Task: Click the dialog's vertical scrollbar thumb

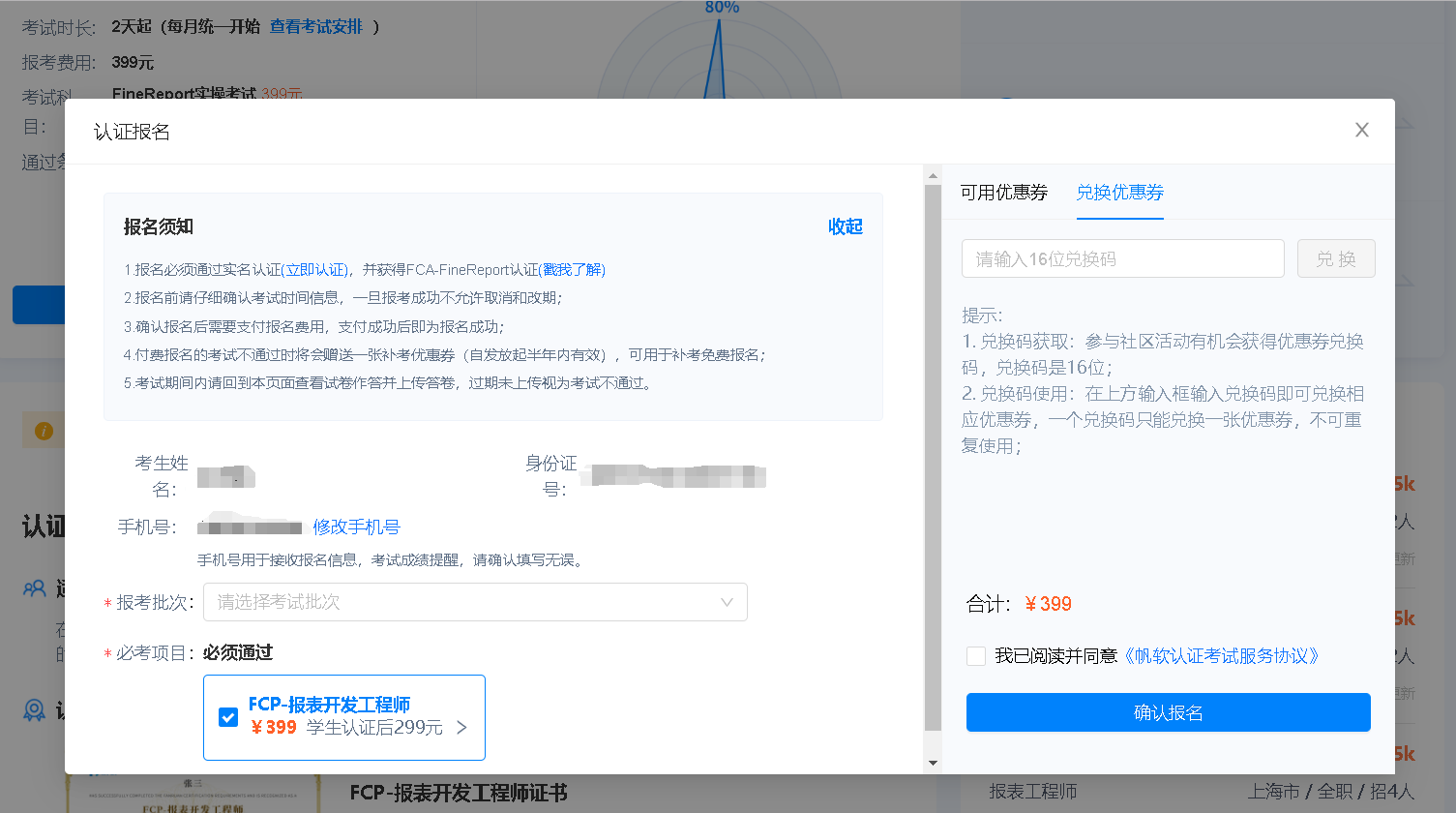Action: [933, 457]
